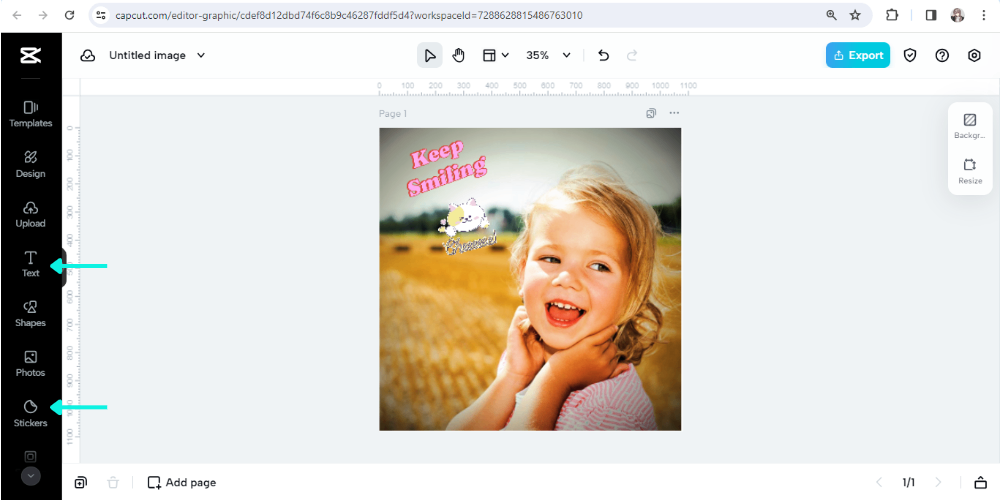Image resolution: width=1000 pixels, height=500 pixels.
Task: Open the settings hexagon icon
Action: [974, 55]
